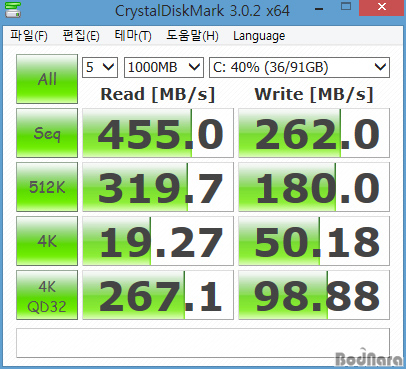Screen dimensions: 406x369
Task: Open the Language menu
Action: 259,36
